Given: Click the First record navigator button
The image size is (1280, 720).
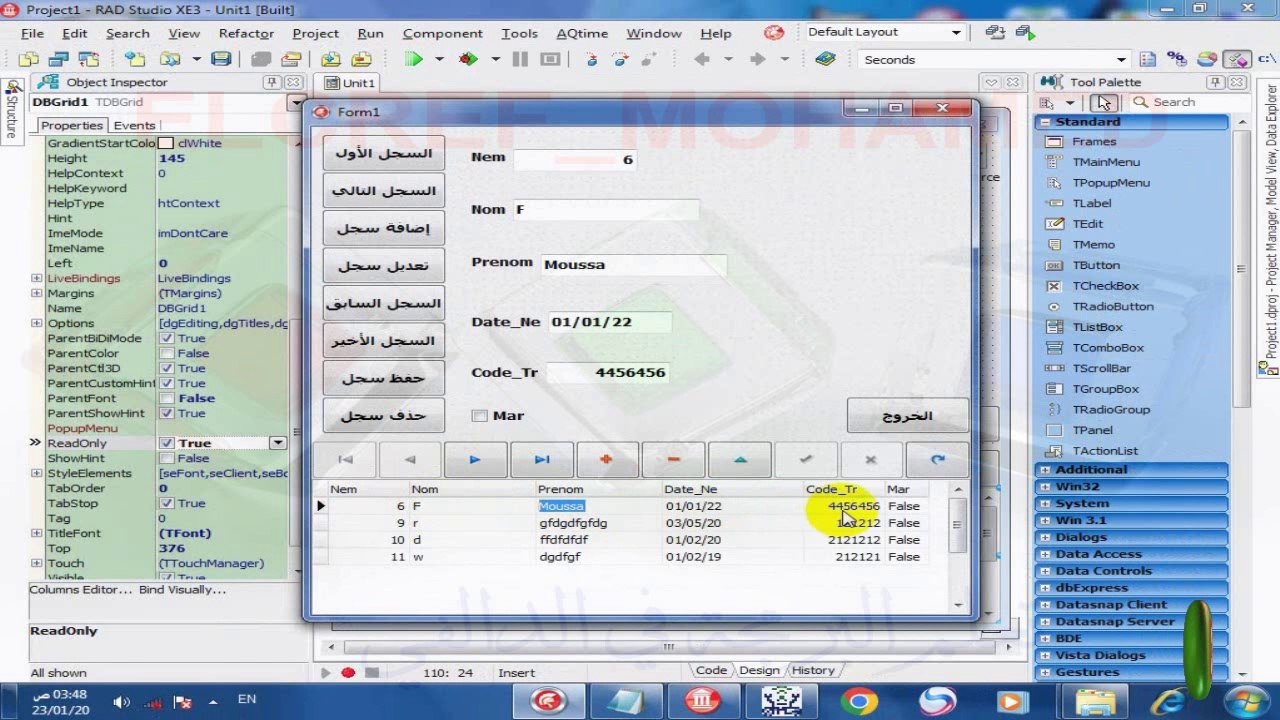Looking at the screenshot, I should 345,459.
